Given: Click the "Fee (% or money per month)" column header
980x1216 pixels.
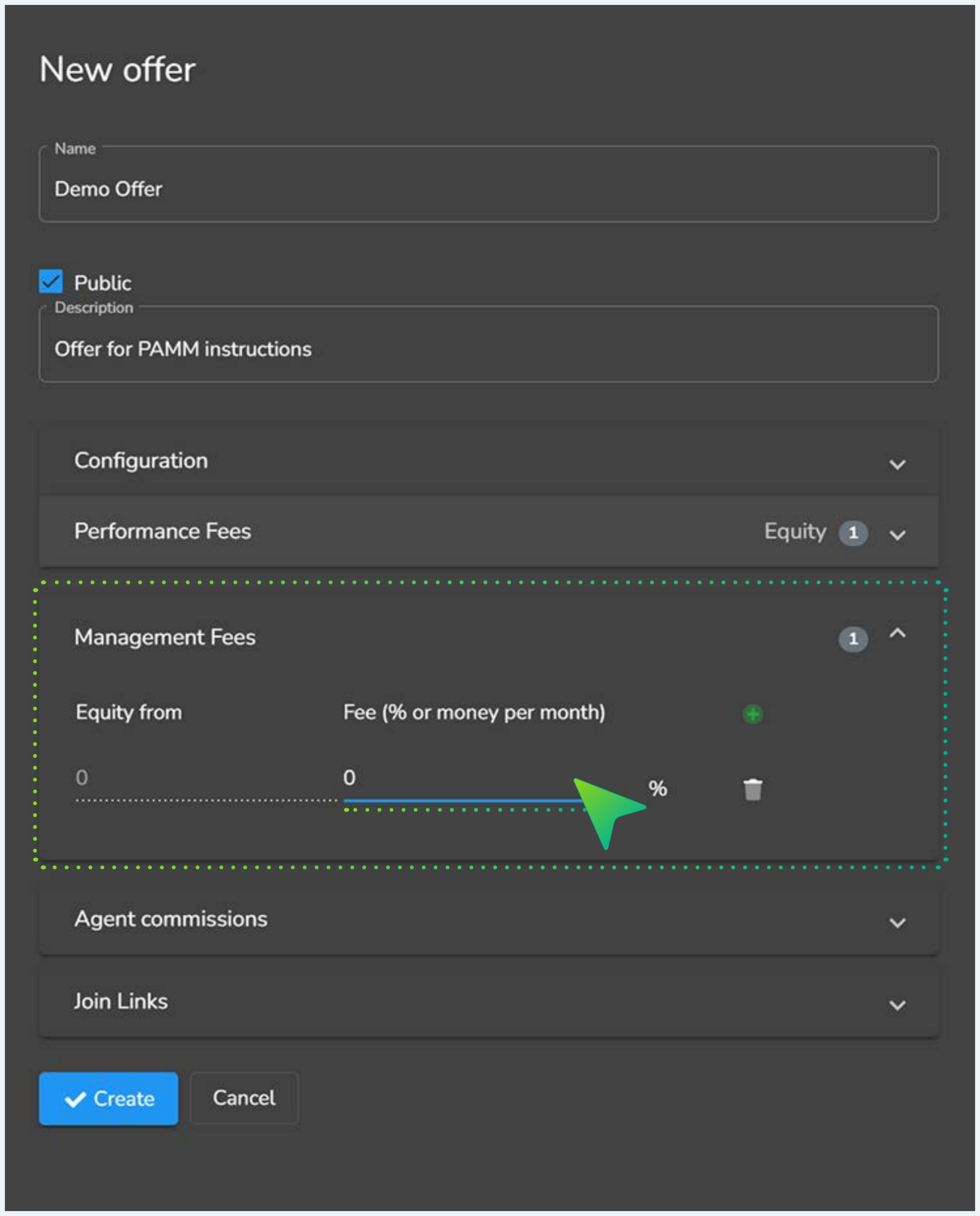Looking at the screenshot, I should click(474, 713).
